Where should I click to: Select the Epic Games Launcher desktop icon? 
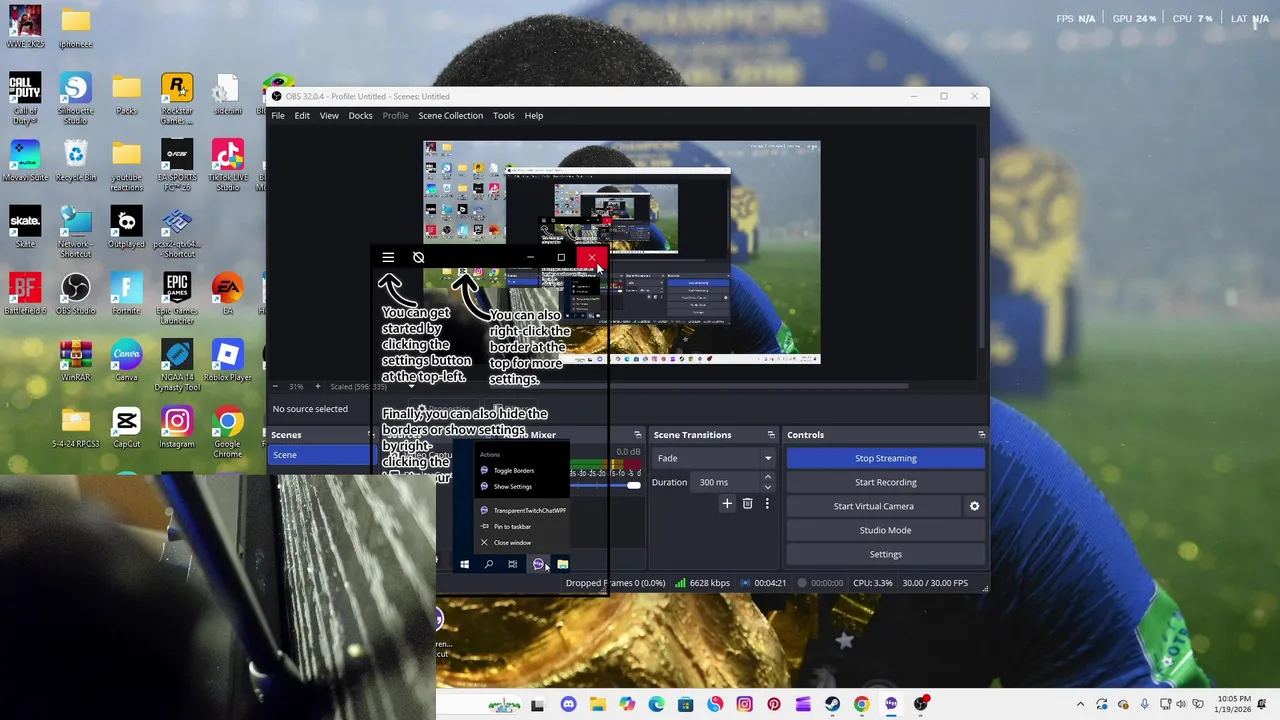tap(177, 299)
